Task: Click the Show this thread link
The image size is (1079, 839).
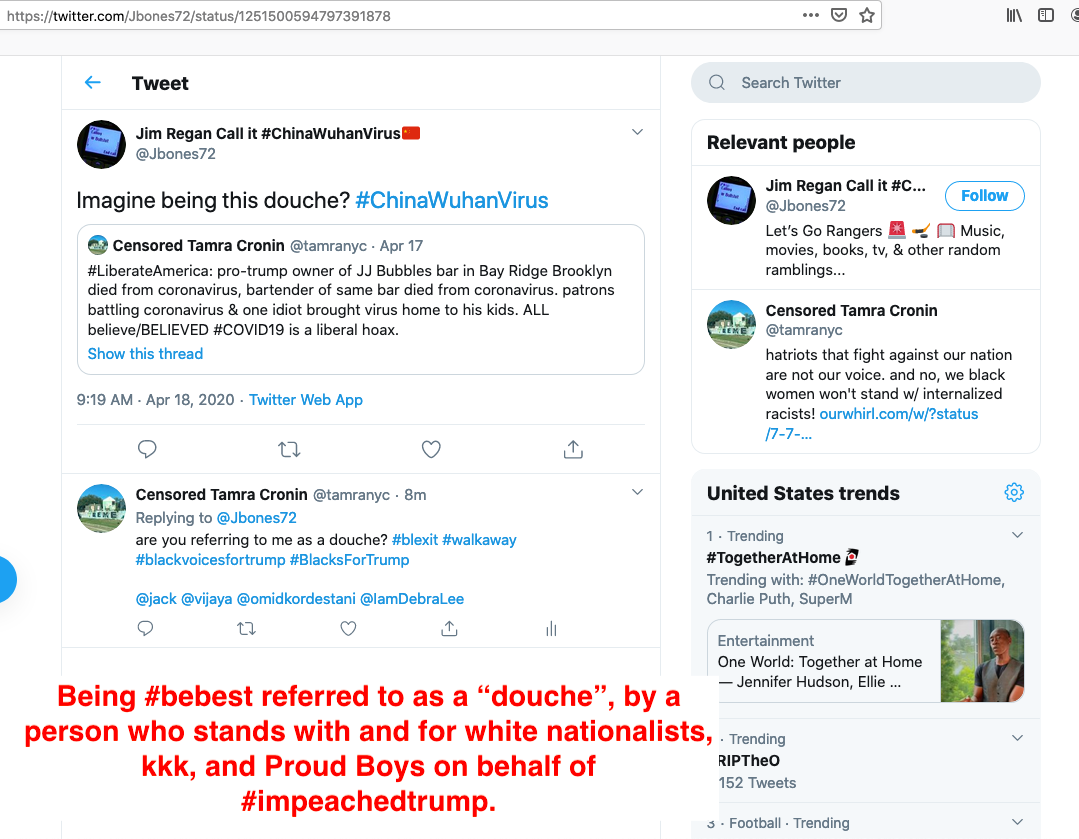Action: (145, 354)
